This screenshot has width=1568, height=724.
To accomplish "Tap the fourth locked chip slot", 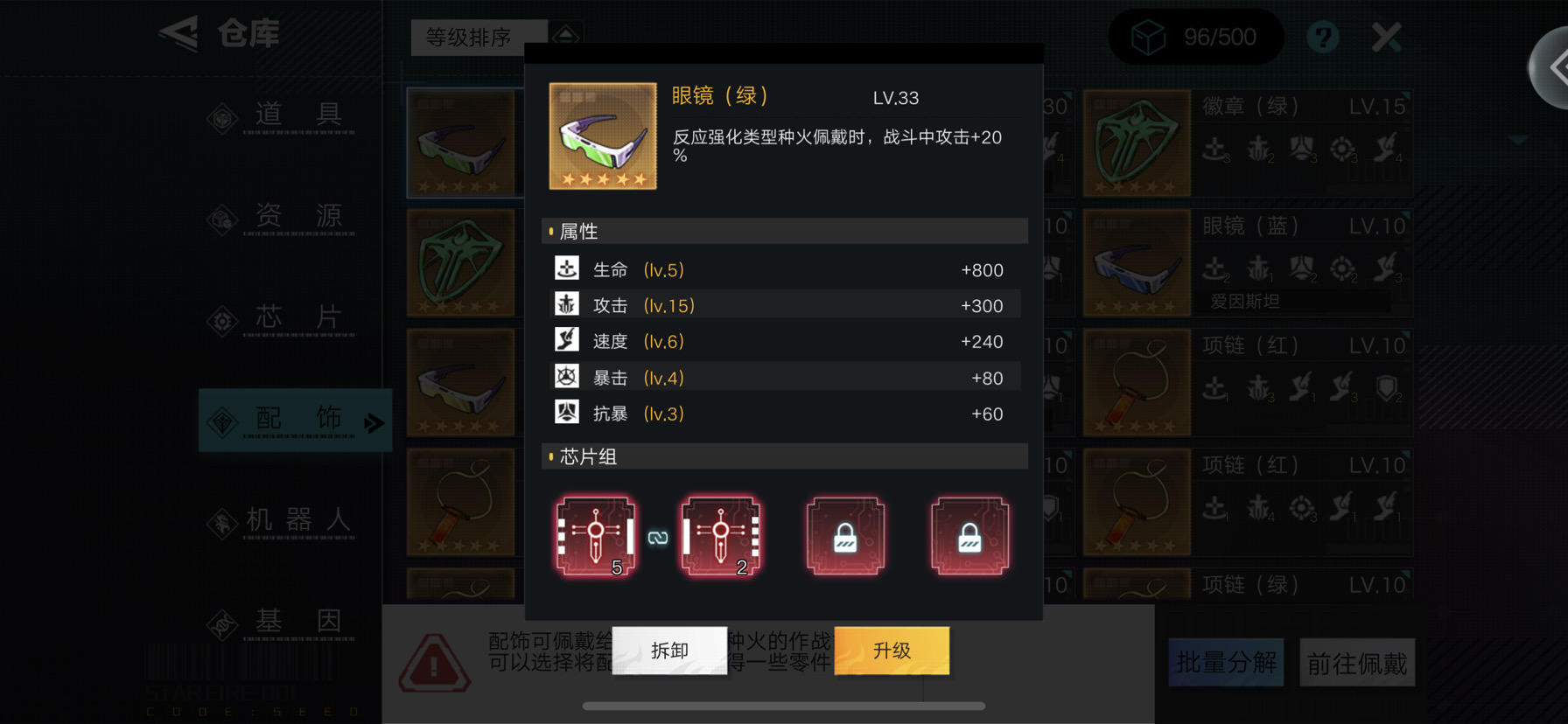I will point(969,536).
